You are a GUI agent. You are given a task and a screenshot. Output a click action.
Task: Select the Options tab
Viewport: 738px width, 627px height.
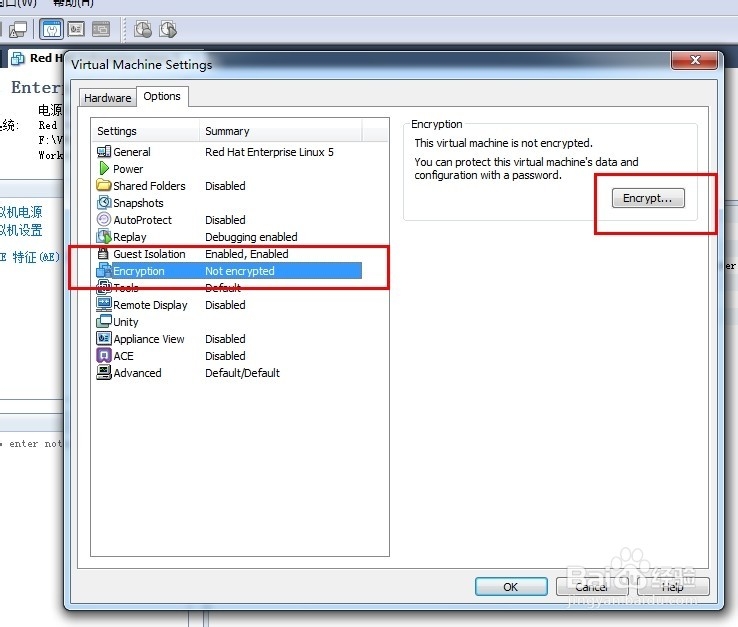(x=162, y=96)
